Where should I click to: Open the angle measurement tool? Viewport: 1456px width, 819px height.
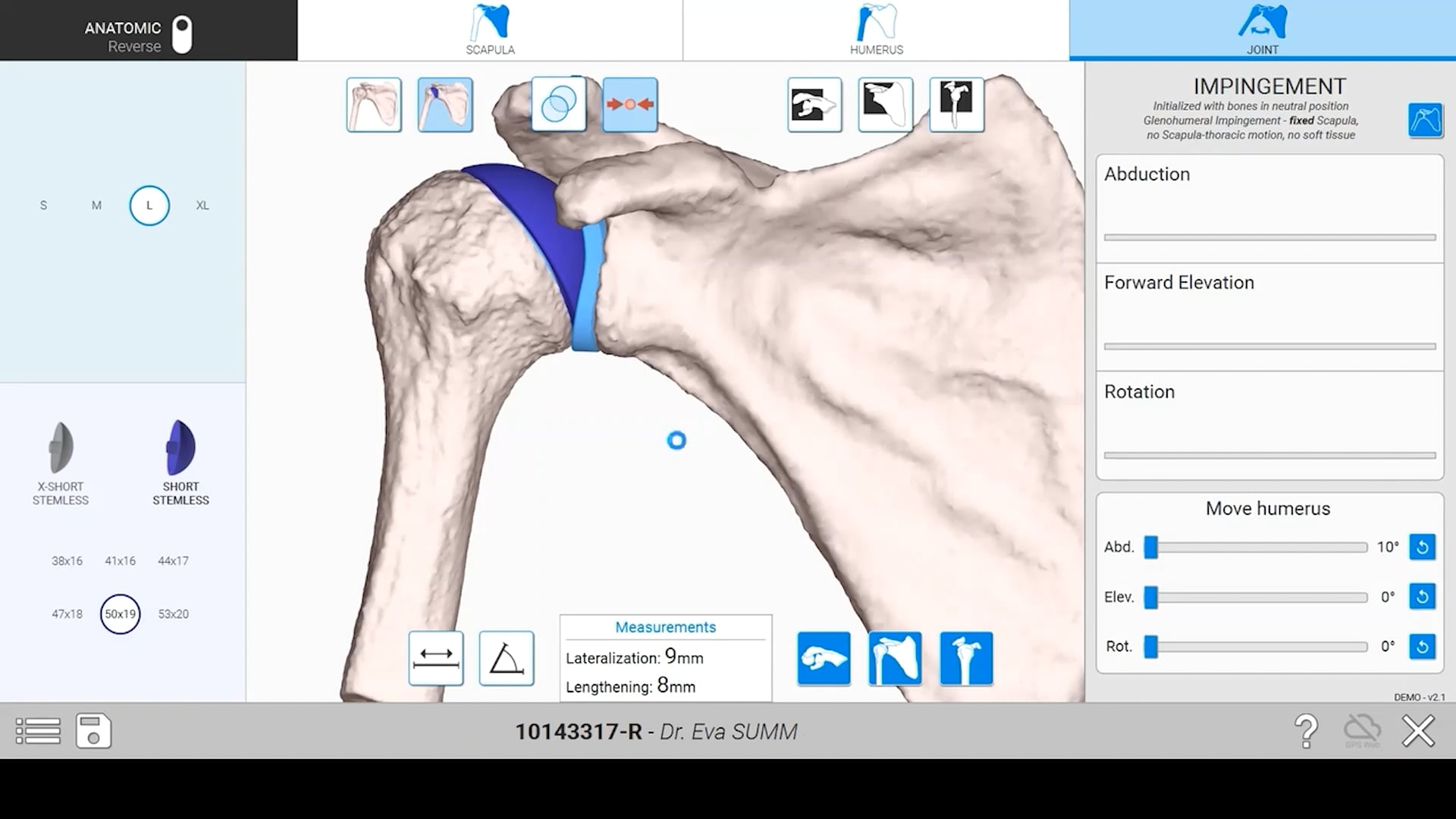(506, 658)
